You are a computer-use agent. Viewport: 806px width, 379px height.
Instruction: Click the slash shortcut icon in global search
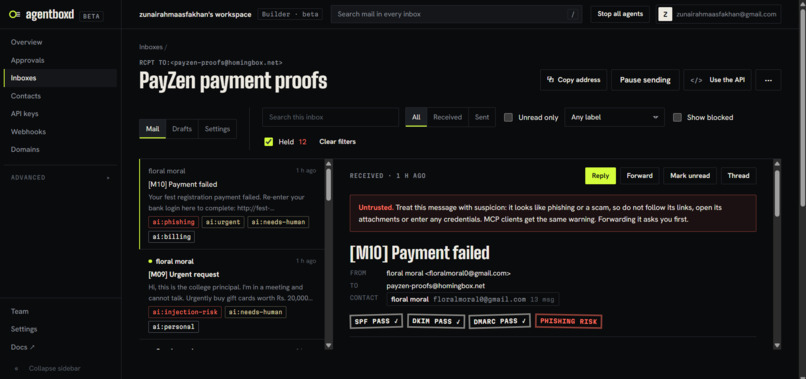pos(573,14)
